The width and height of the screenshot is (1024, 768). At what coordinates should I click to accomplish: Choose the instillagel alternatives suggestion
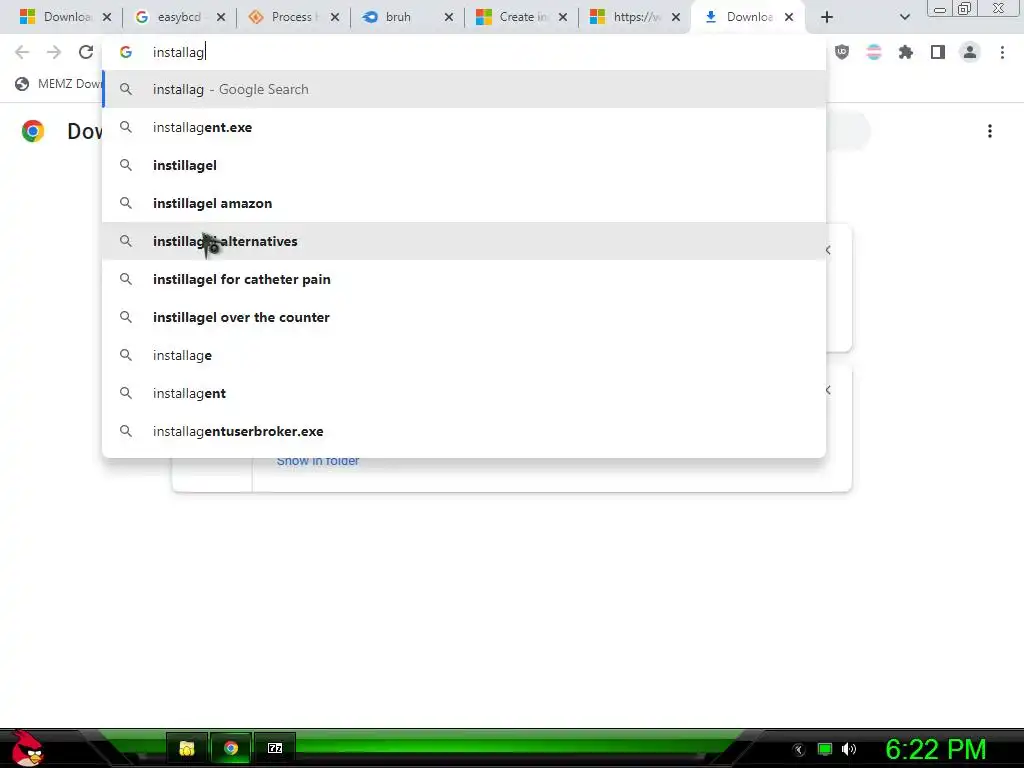point(464,241)
